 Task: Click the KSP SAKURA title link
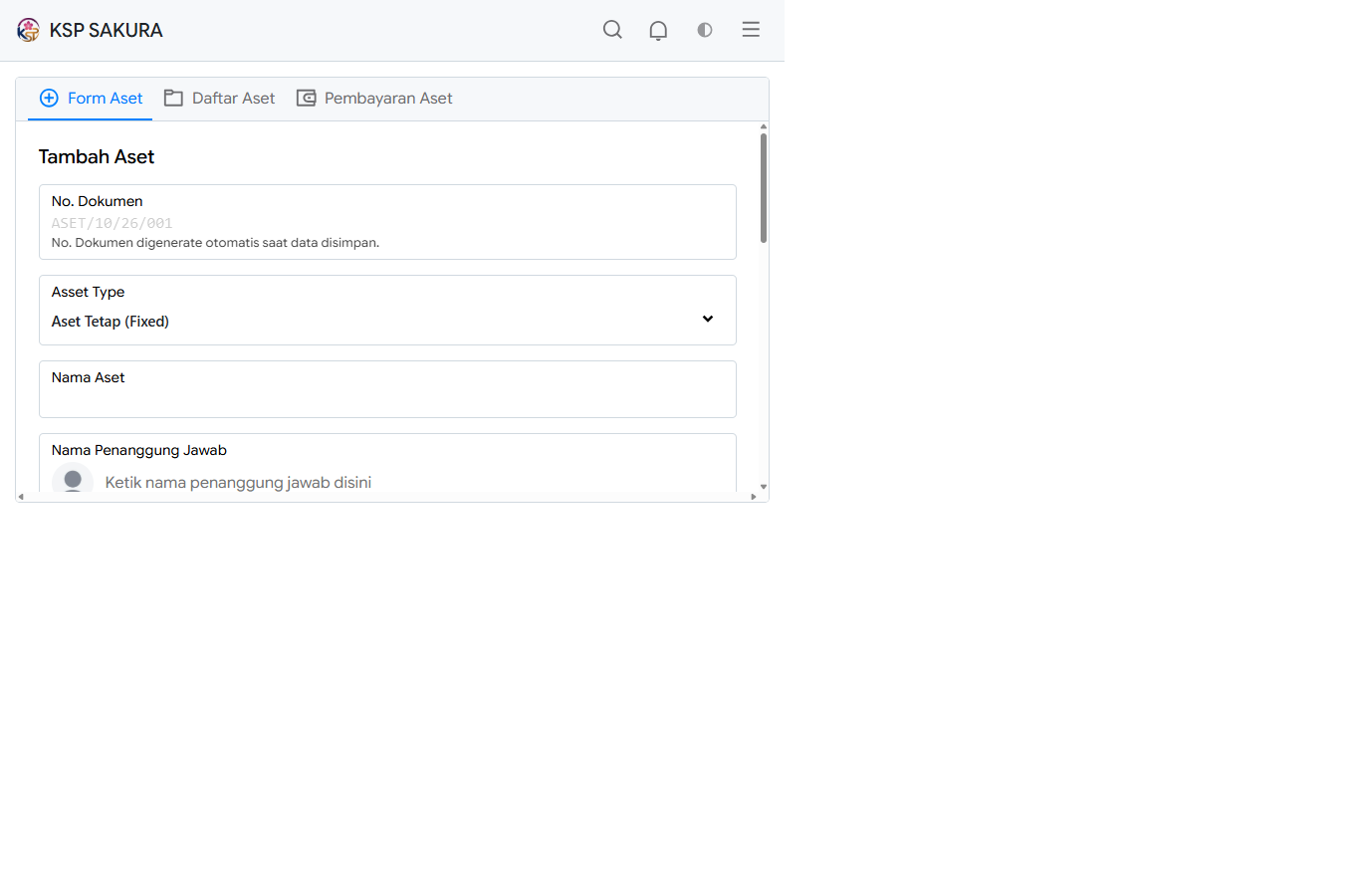click(106, 30)
